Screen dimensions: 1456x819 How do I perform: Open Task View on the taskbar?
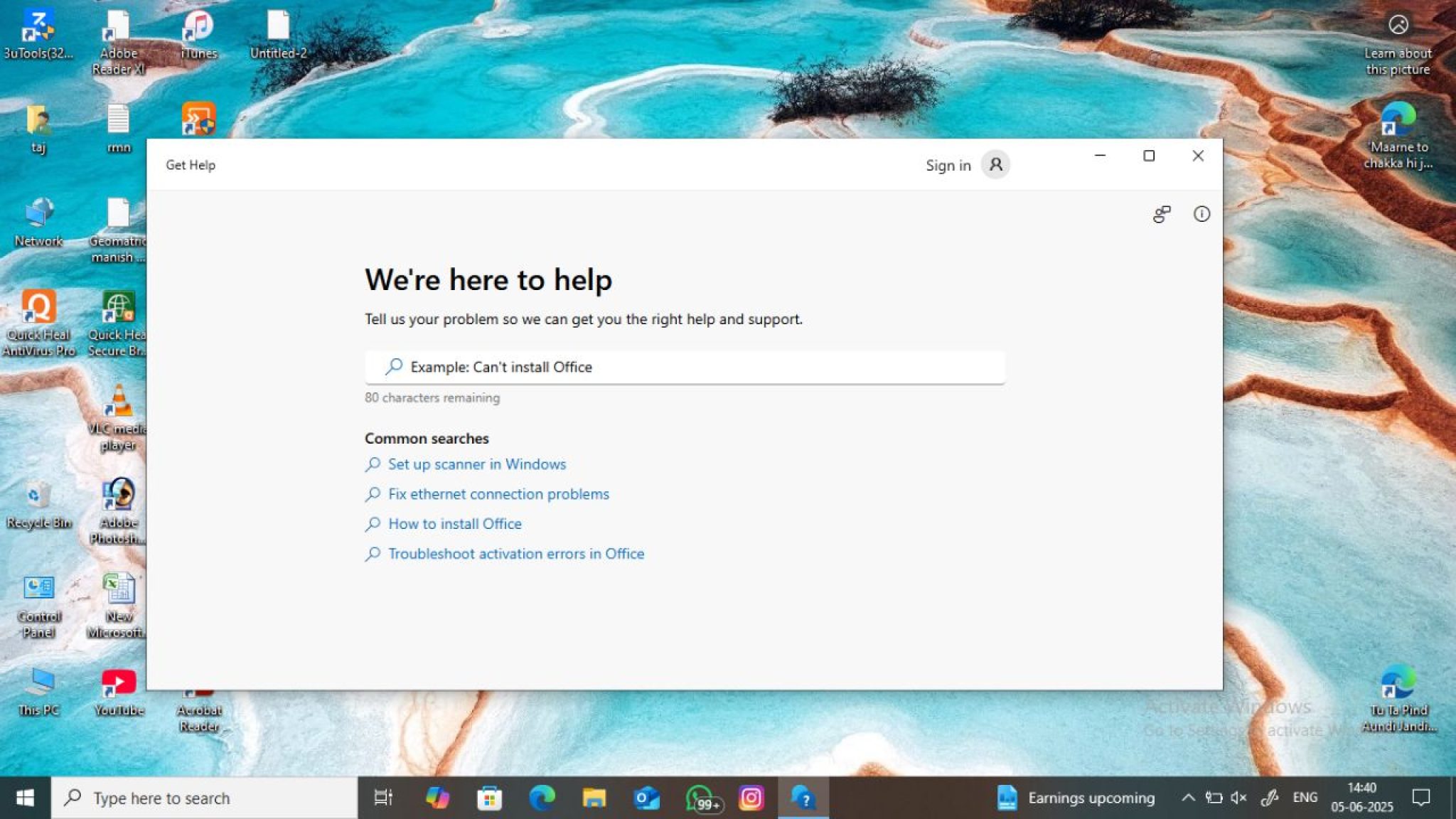(x=382, y=798)
